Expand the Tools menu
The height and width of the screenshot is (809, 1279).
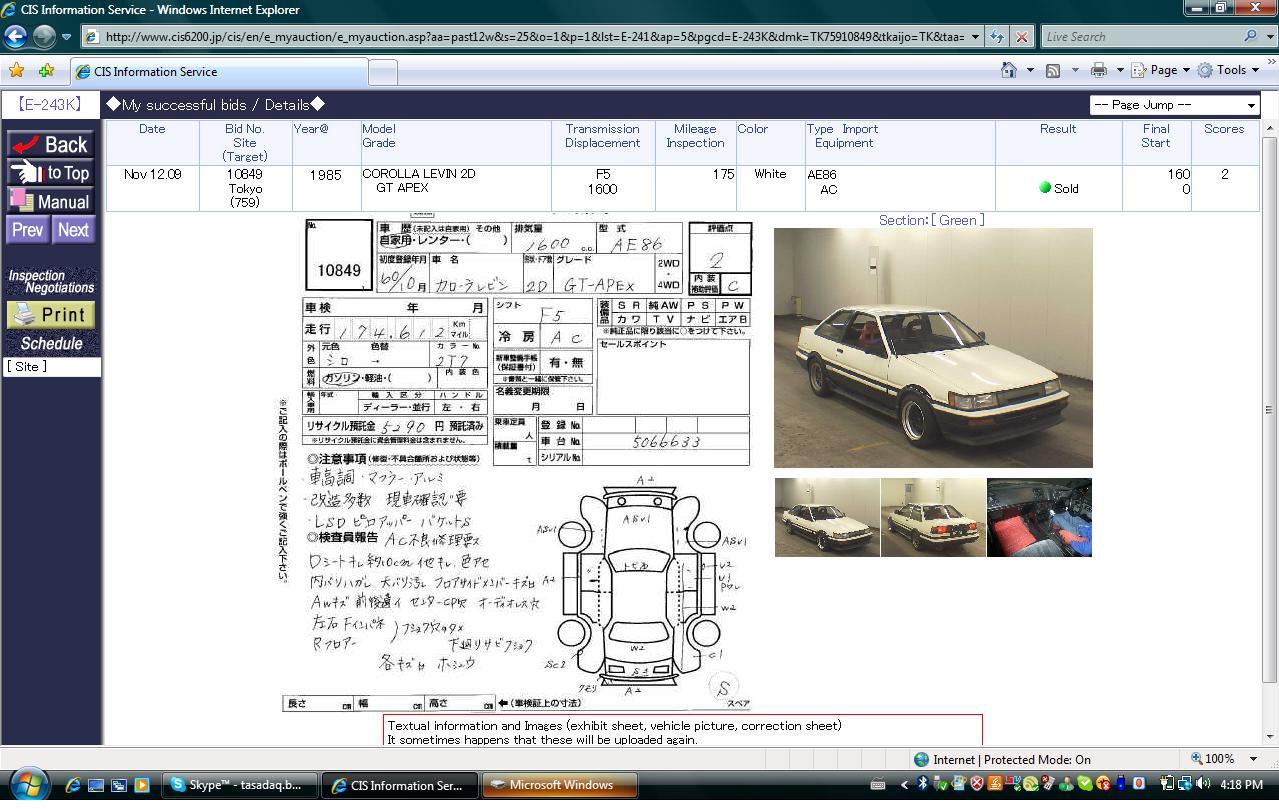(1229, 70)
